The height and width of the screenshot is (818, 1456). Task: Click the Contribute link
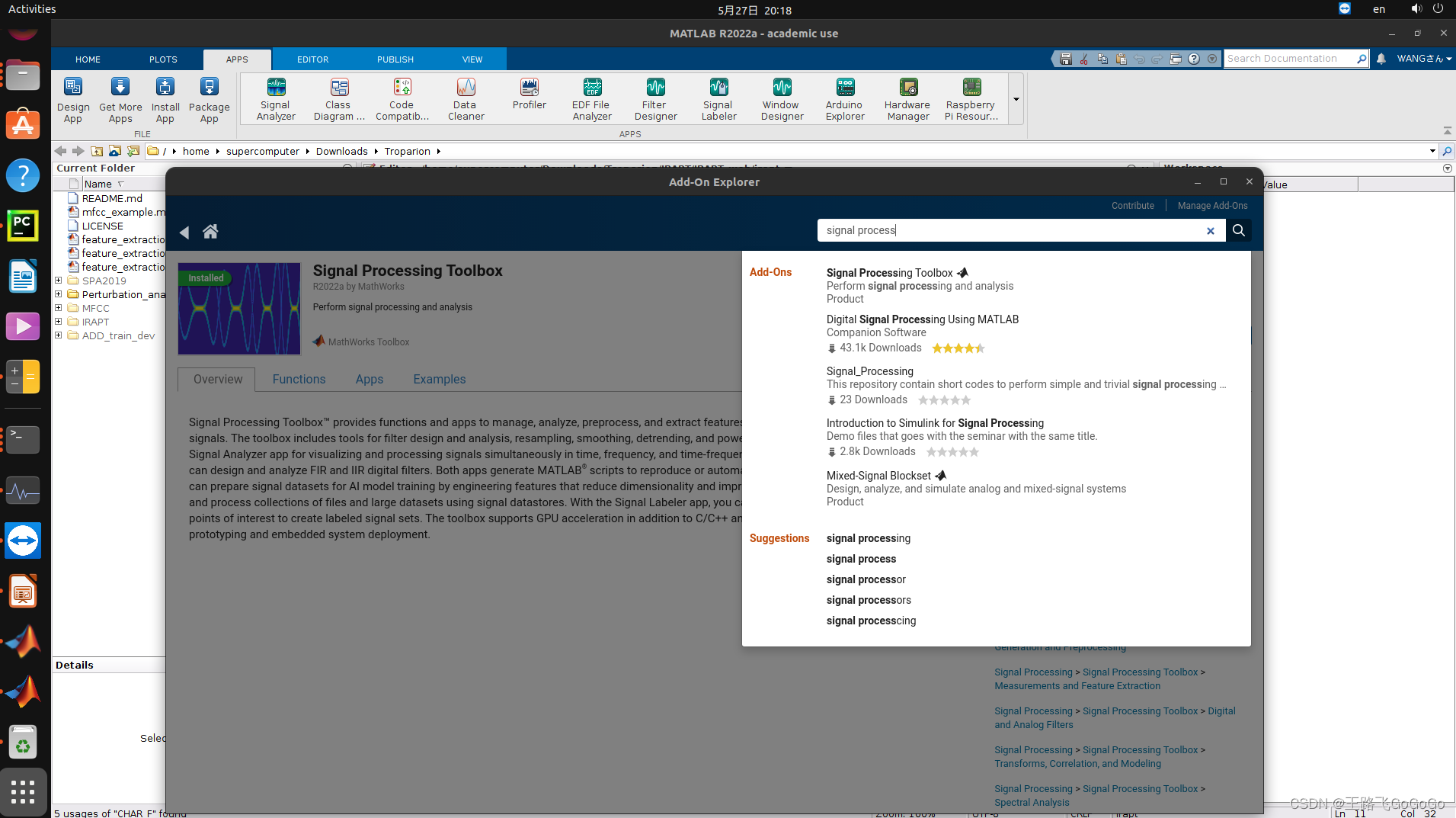coord(1132,205)
